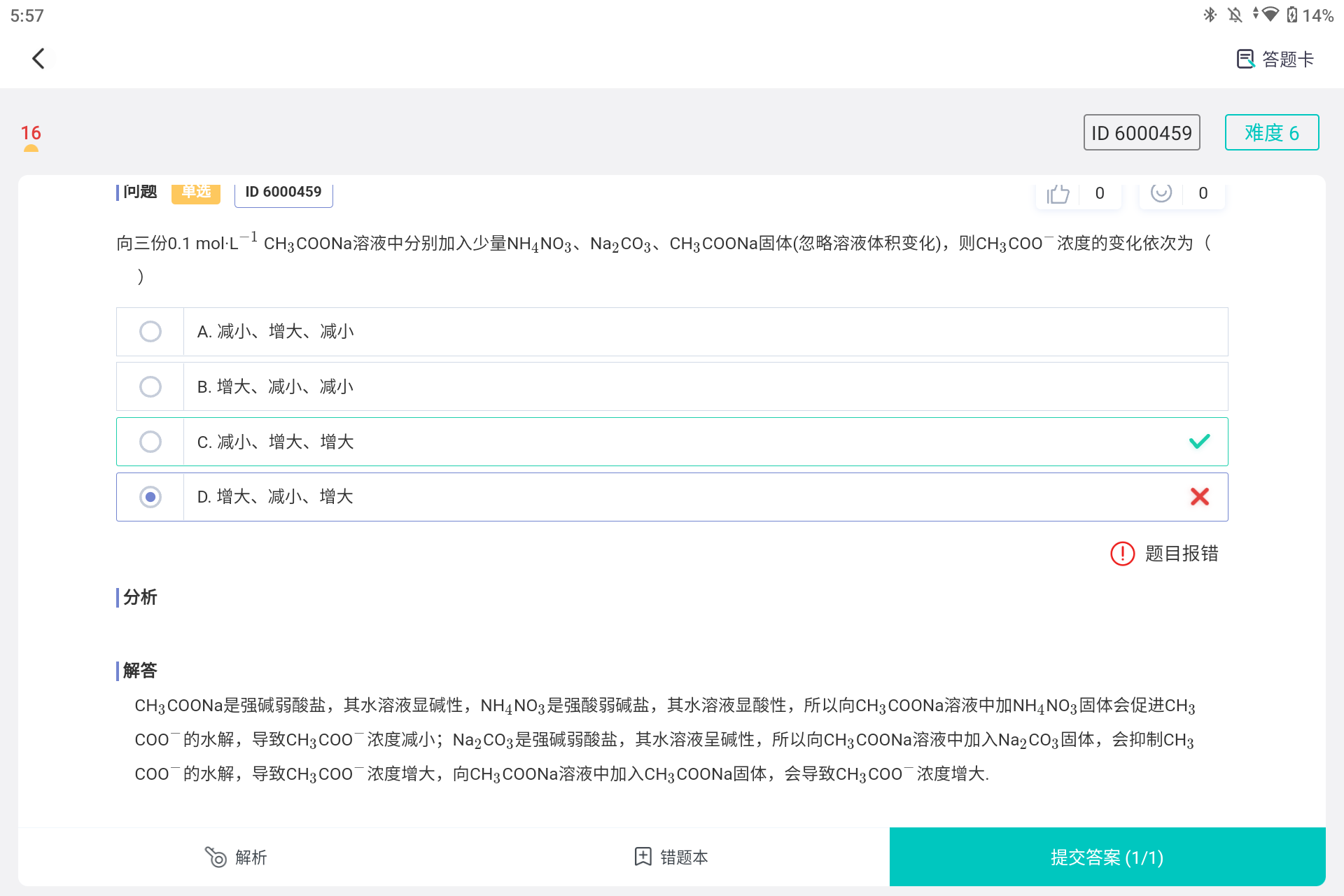Tap the Bluetooth status icon
The width and height of the screenshot is (1344, 896).
[1210, 15]
